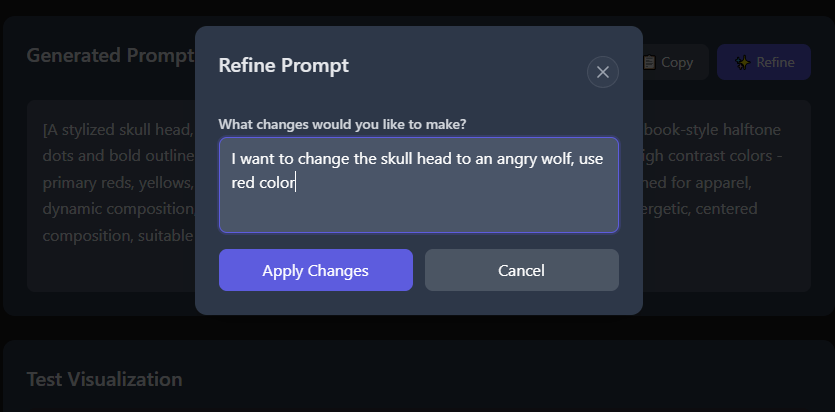This screenshot has height=412, width=835.
Task: Click the Copy button label
Action: 677,62
